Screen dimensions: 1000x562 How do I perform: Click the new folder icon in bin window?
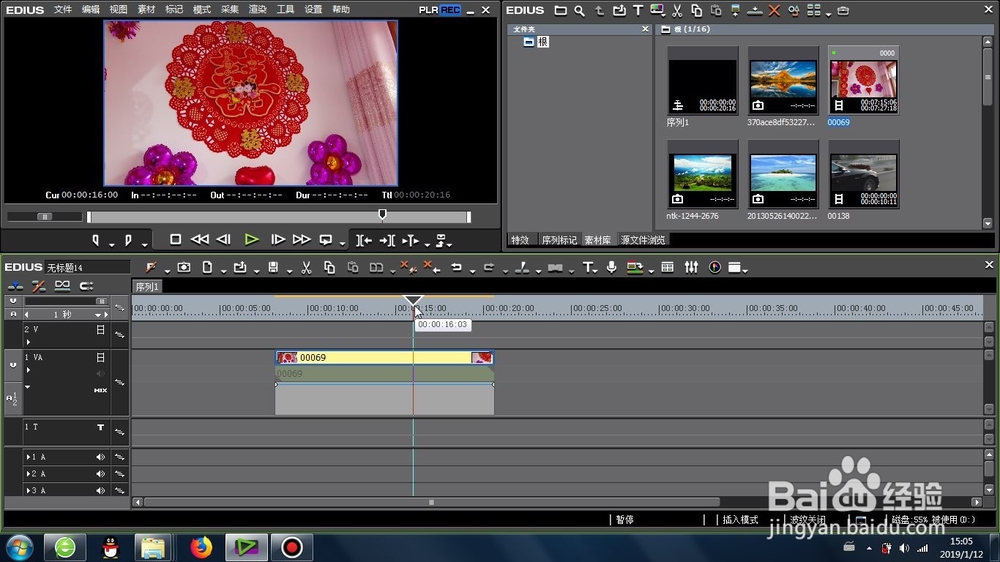pyautogui.click(x=560, y=10)
